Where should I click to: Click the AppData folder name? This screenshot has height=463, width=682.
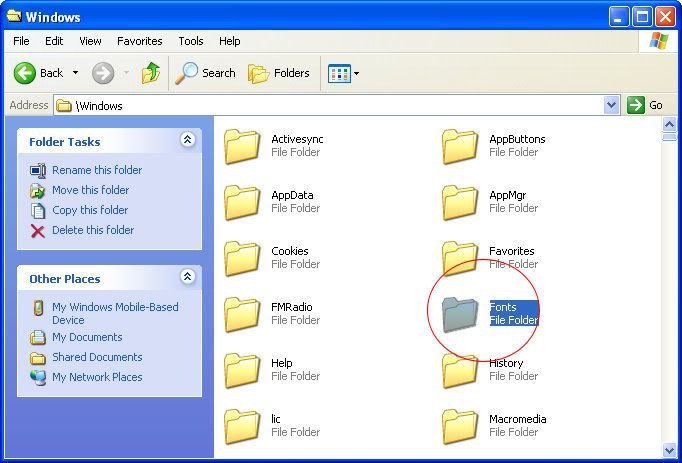(292, 195)
